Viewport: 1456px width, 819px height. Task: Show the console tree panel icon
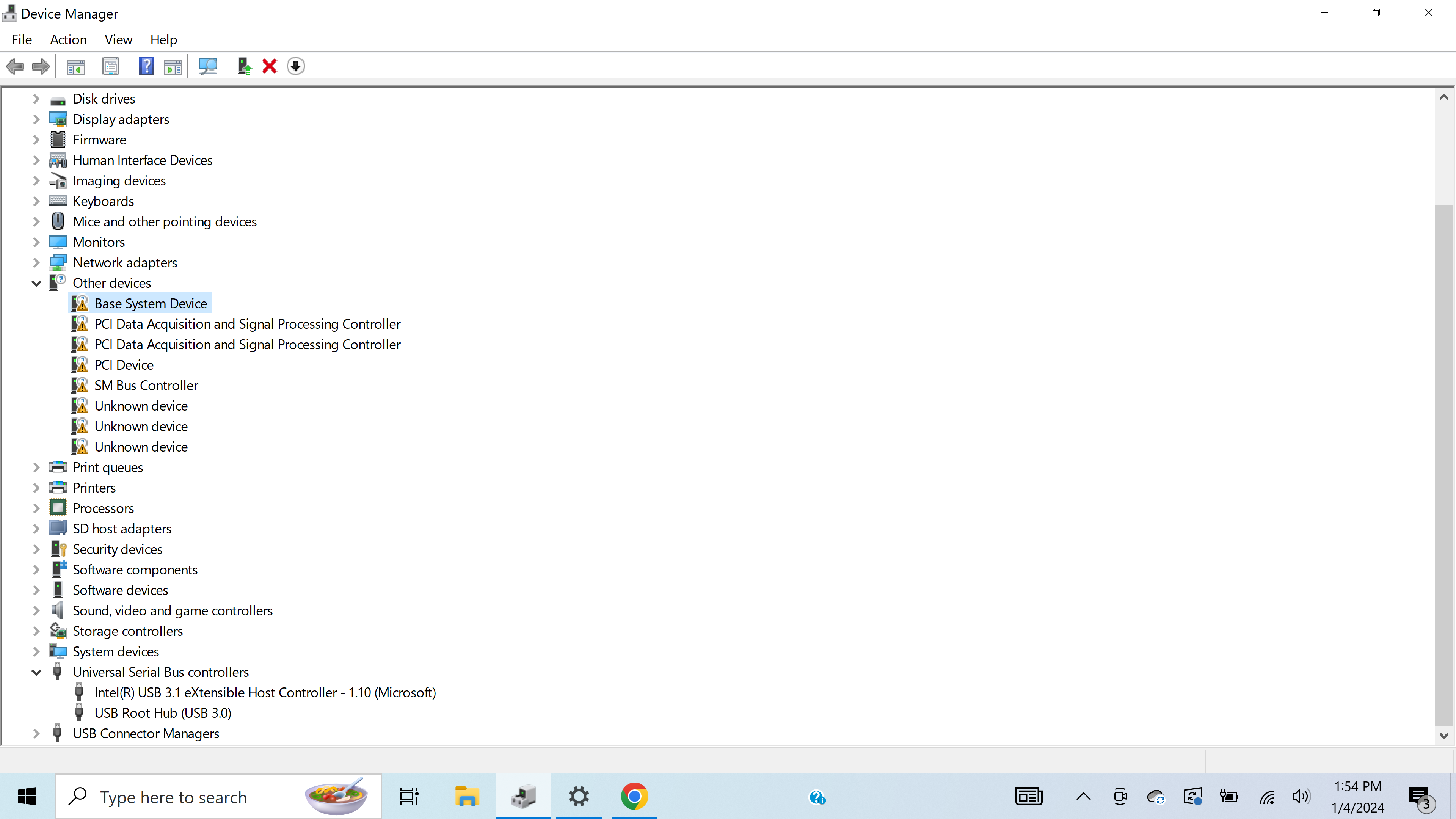click(75, 66)
